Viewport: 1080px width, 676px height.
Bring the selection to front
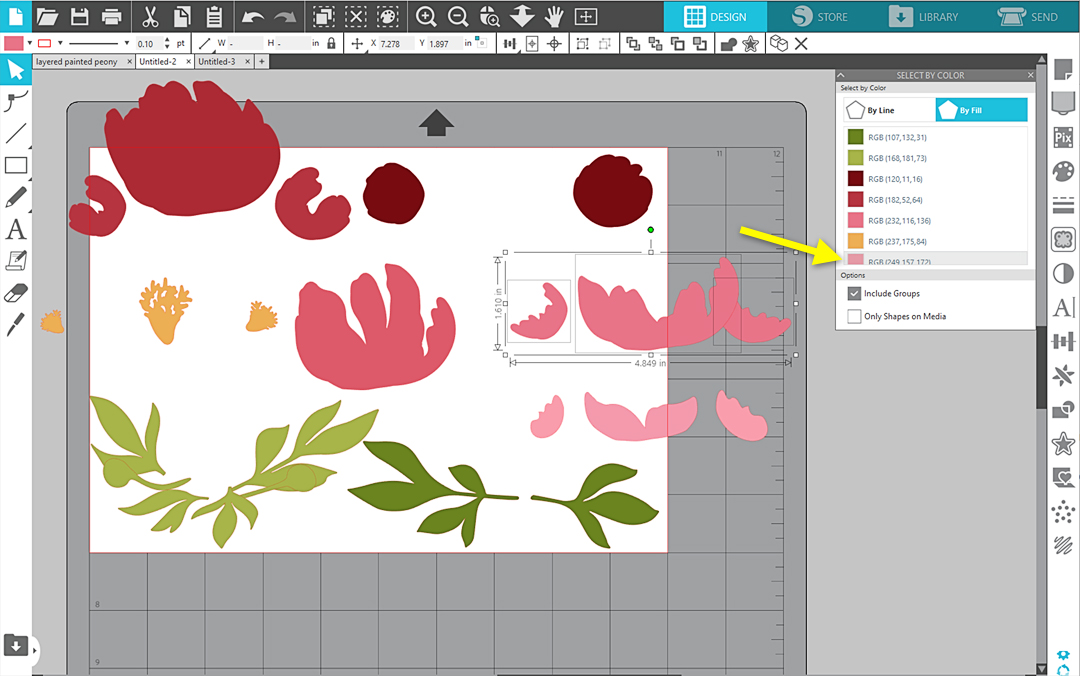(633, 43)
